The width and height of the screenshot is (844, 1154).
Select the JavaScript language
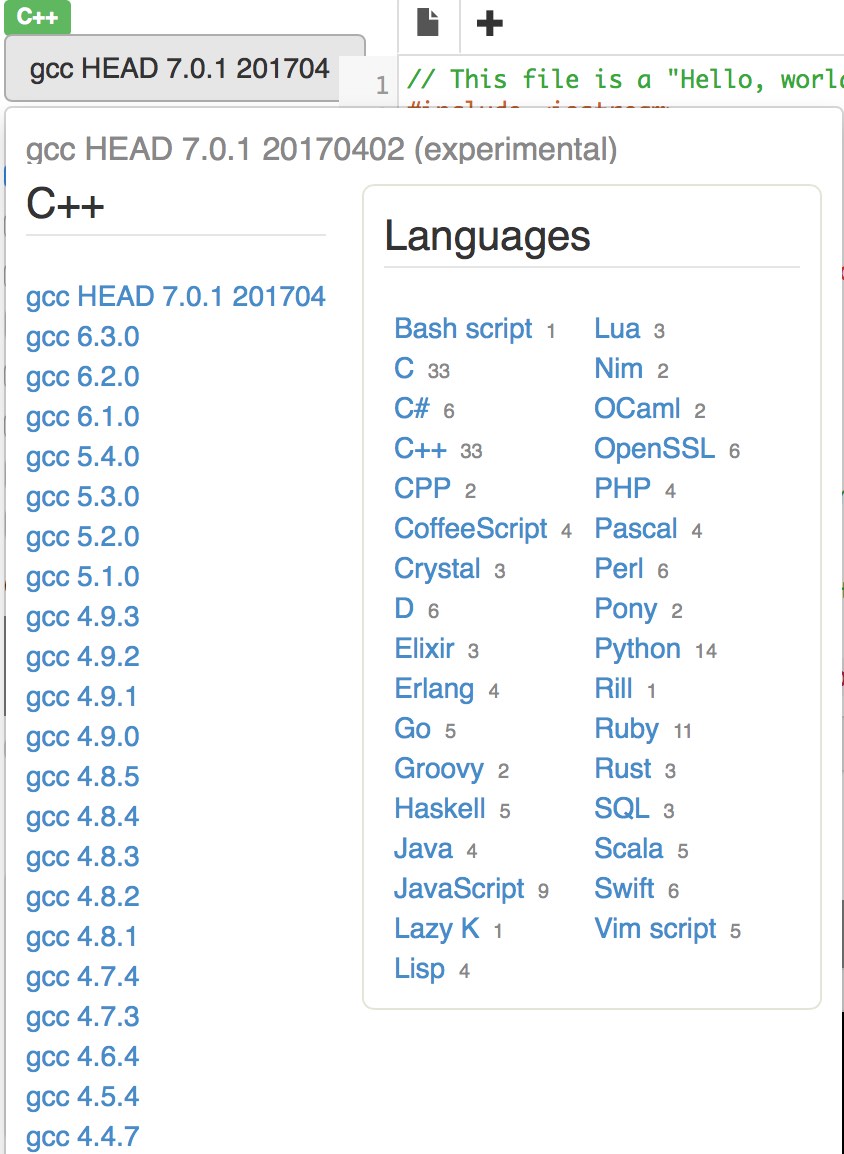458,889
